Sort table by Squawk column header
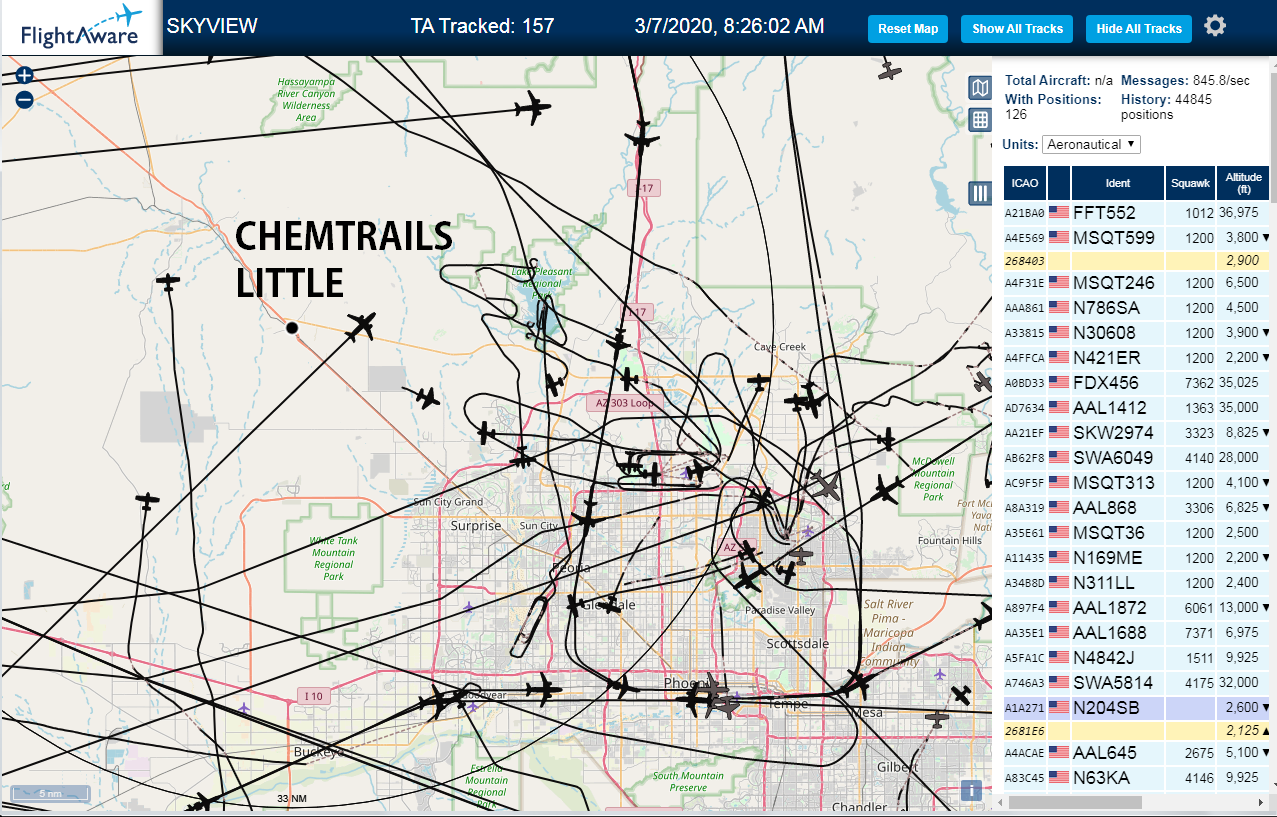Screen dimensions: 1277x817 [x=1191, y=183]
